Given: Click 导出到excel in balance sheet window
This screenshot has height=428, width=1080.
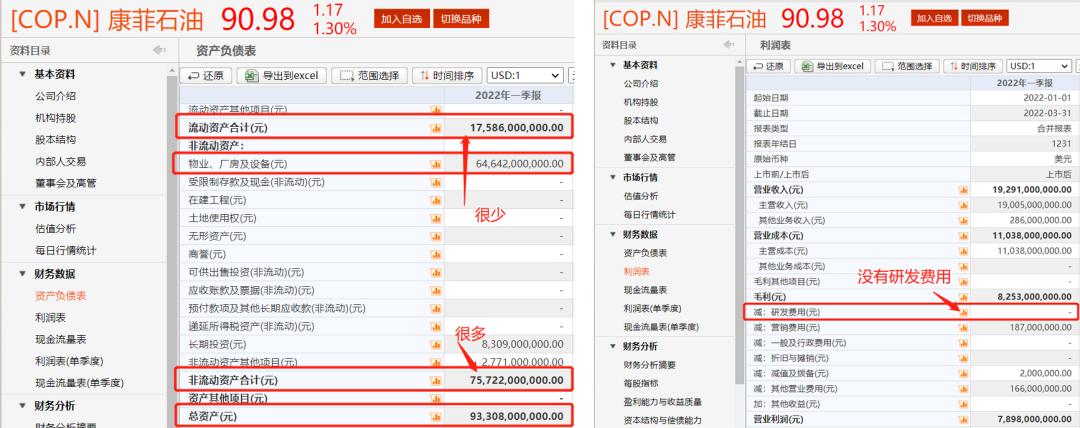Looking at the screenshot, I should coord(281,76).
